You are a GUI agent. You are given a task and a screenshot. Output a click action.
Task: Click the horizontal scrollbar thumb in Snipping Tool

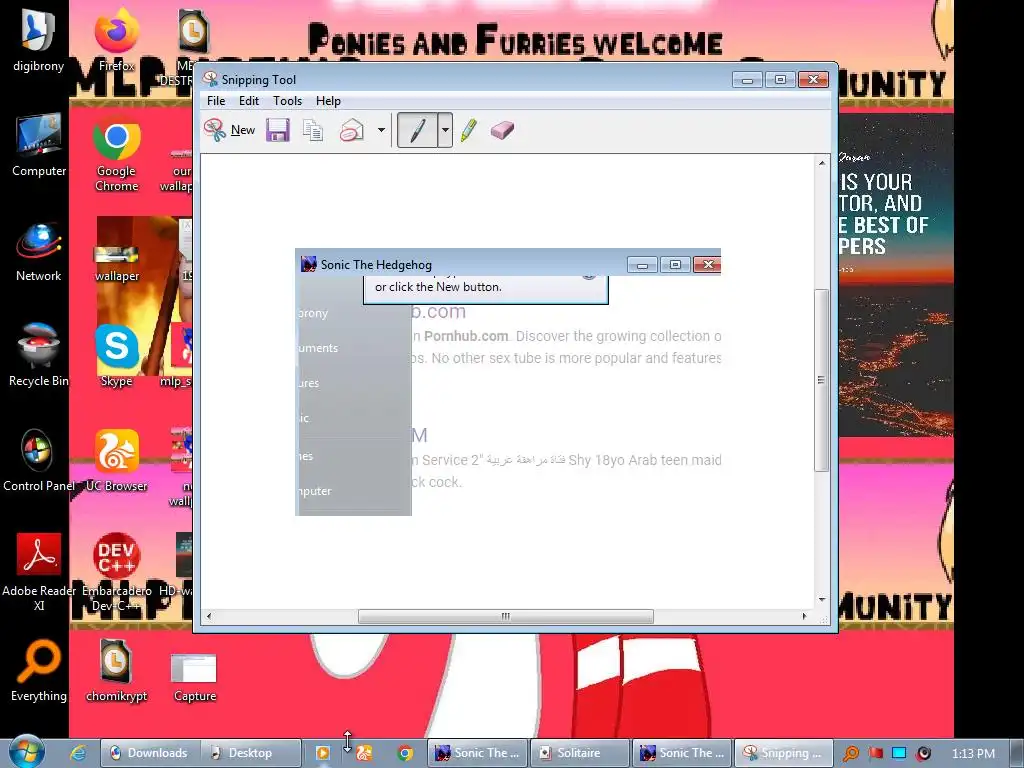505,616
